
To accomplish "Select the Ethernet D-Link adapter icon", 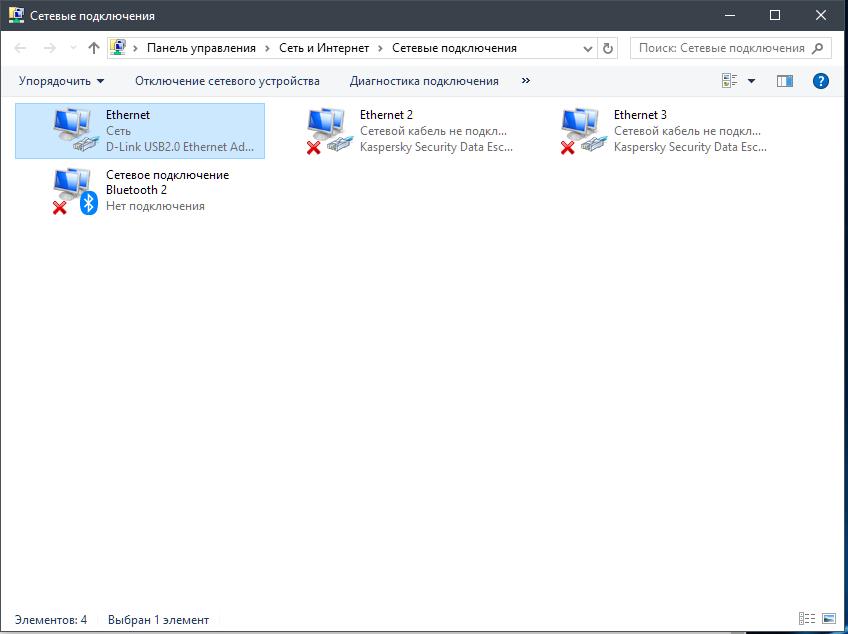I will click(x=76, y=130).
